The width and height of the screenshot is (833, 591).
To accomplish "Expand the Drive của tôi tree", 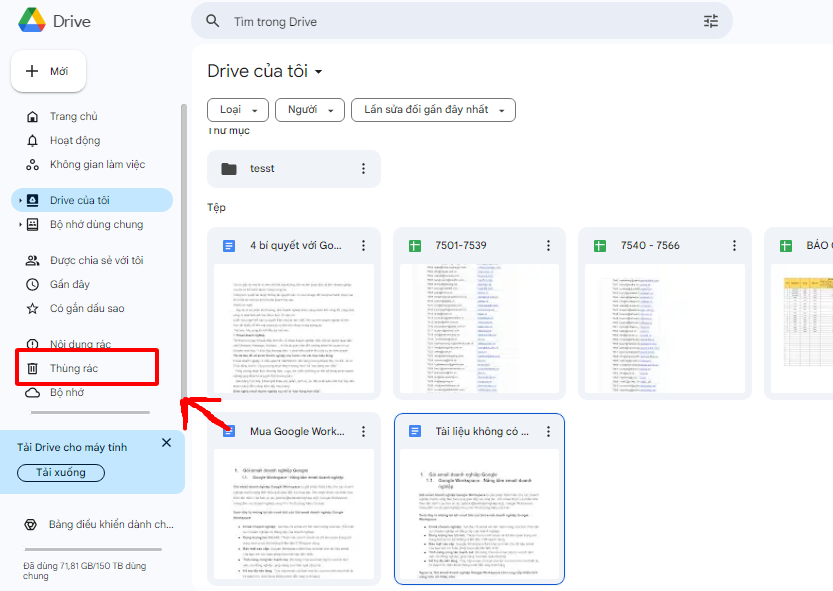I will click(20, 201).
